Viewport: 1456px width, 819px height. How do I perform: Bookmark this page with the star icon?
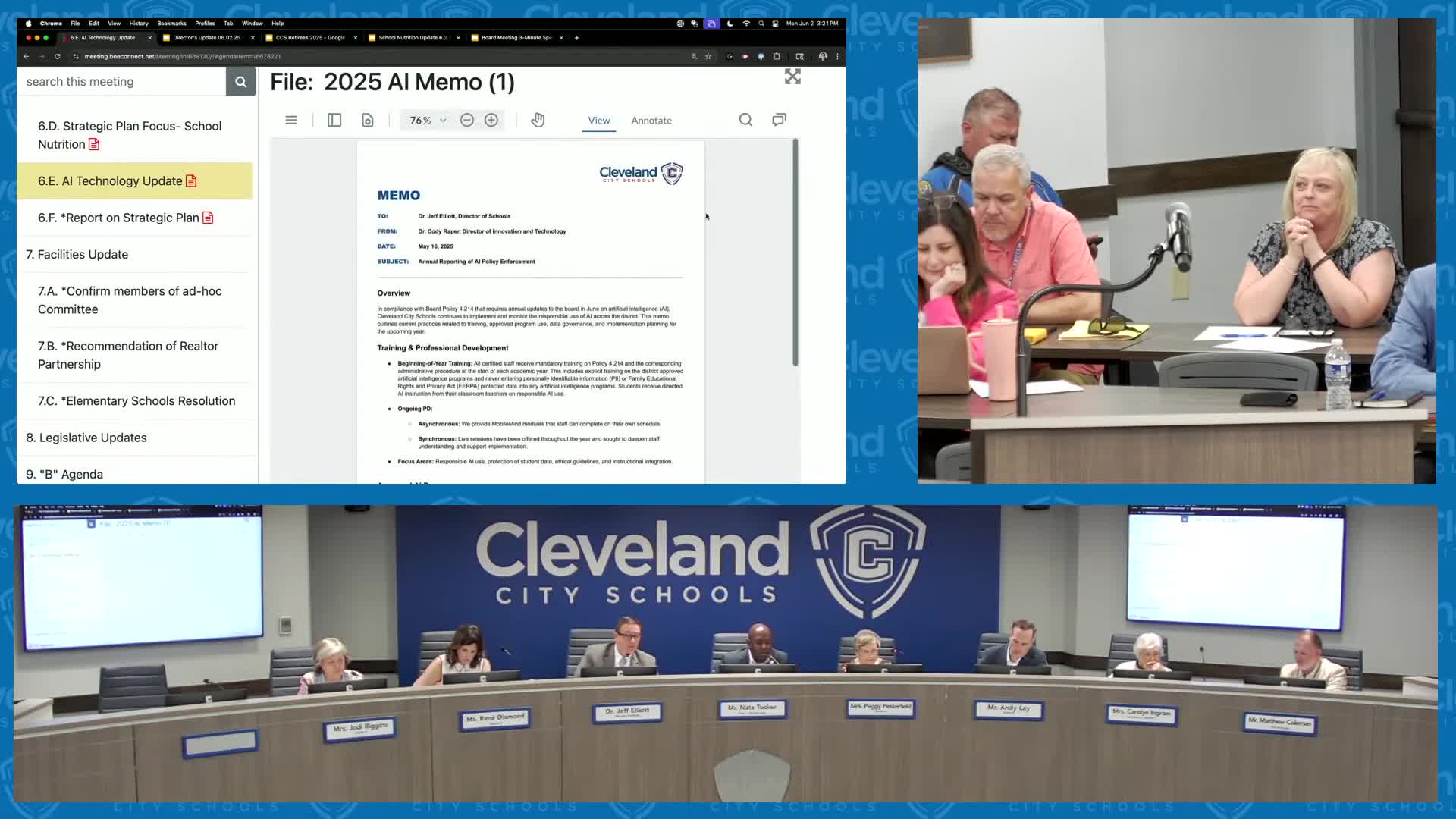click(x=708, y=56)
